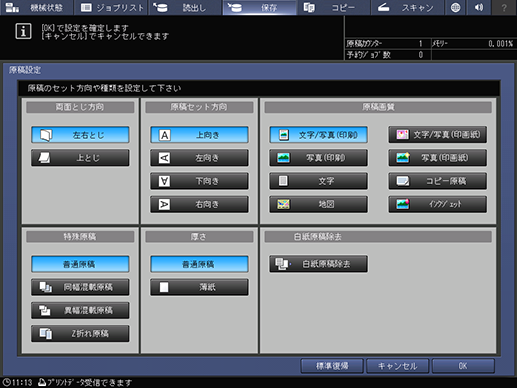The width and height of the screenshot is (517, 388).
Task: Choose コピー原稿 image quality
Action: coord(437,181)
